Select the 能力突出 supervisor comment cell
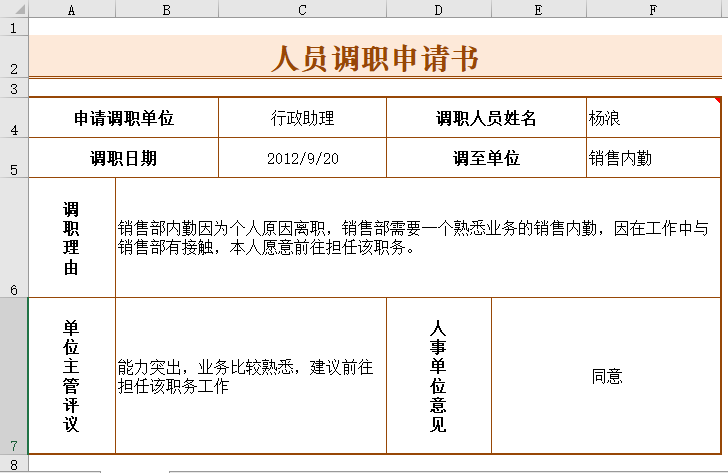This screenshot has width=728, height=473. (x=250, y=376)
